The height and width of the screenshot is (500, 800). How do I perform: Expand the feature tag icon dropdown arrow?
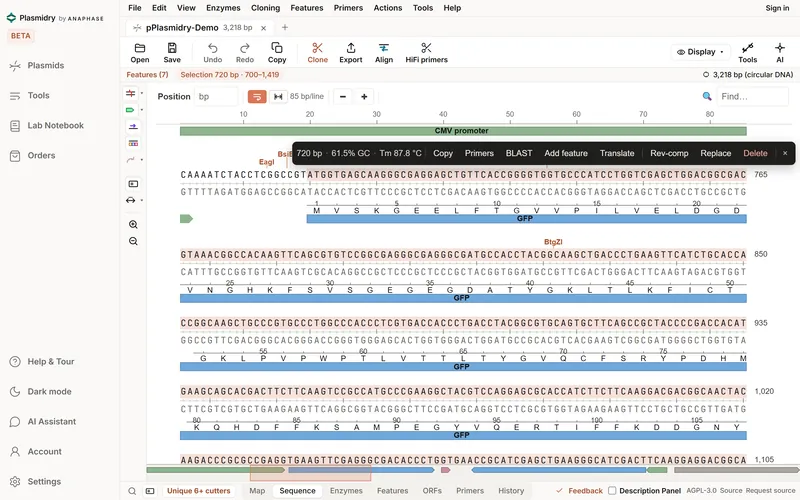pos(142,110)
